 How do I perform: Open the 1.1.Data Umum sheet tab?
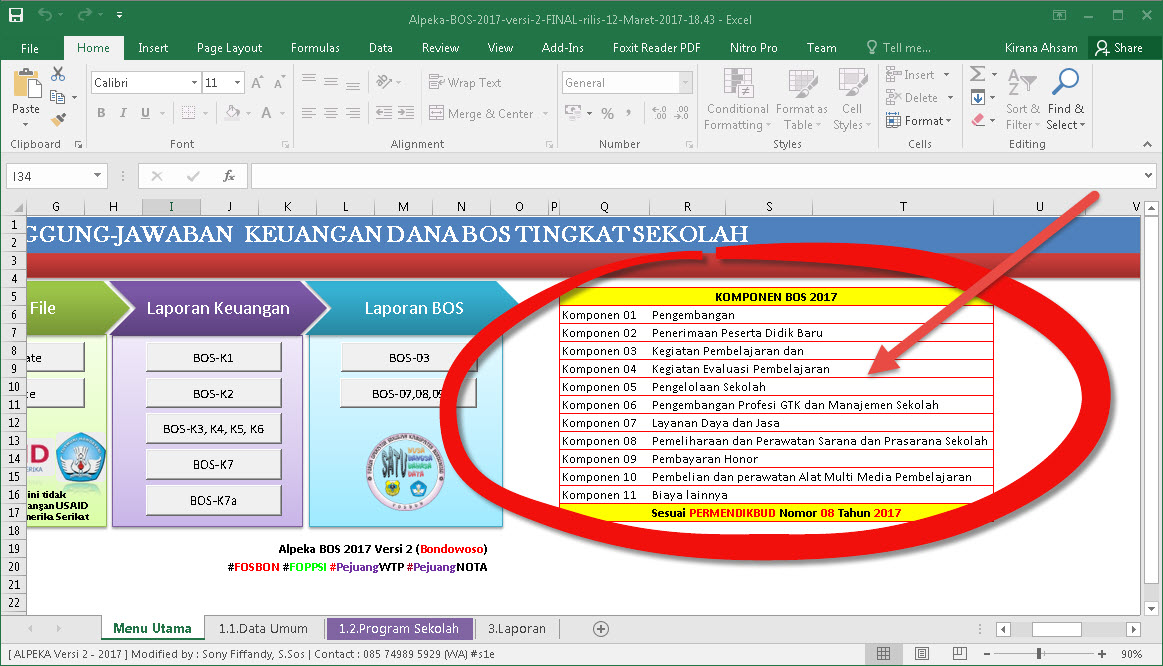(262, 629)
